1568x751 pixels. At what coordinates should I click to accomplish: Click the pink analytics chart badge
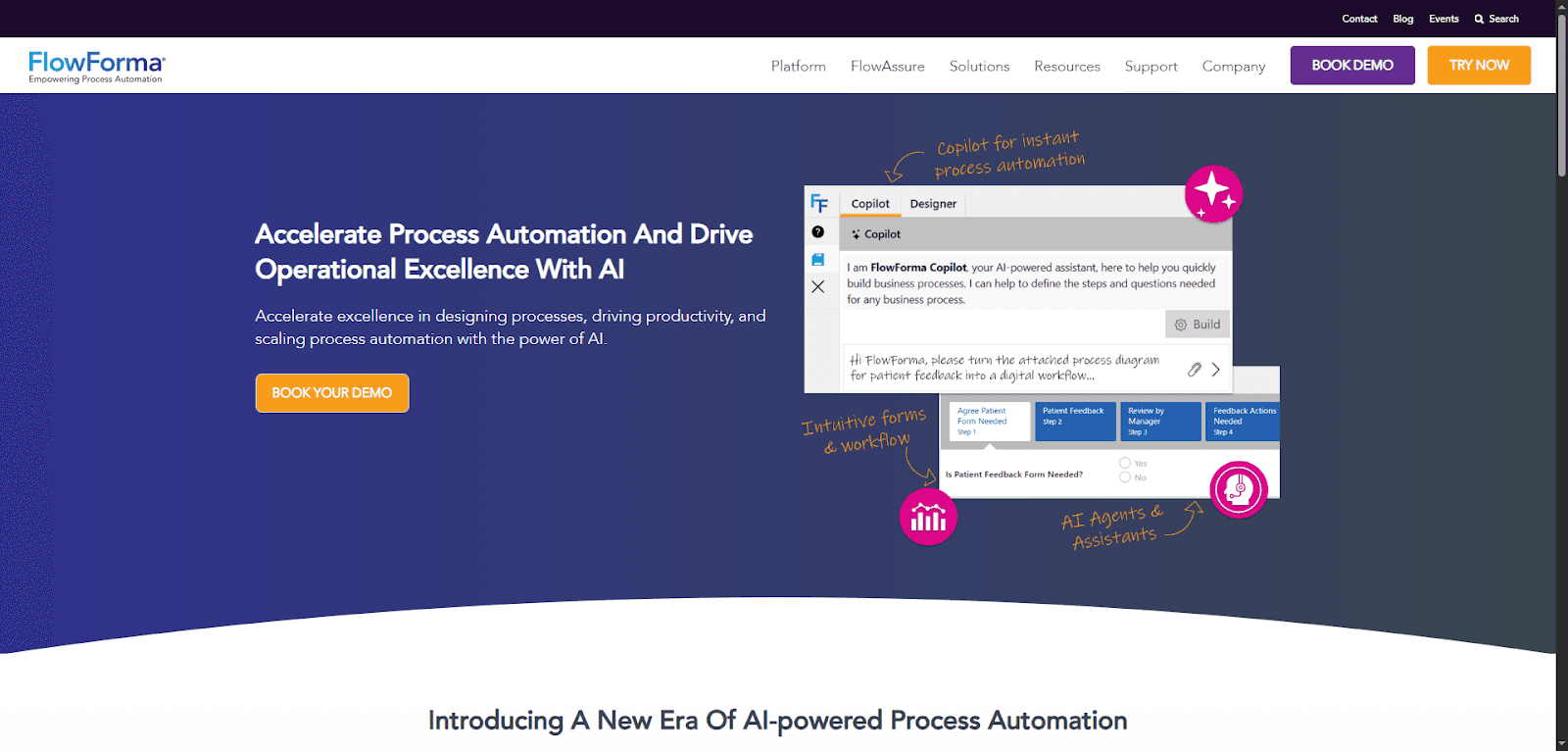tap(928, 517)
